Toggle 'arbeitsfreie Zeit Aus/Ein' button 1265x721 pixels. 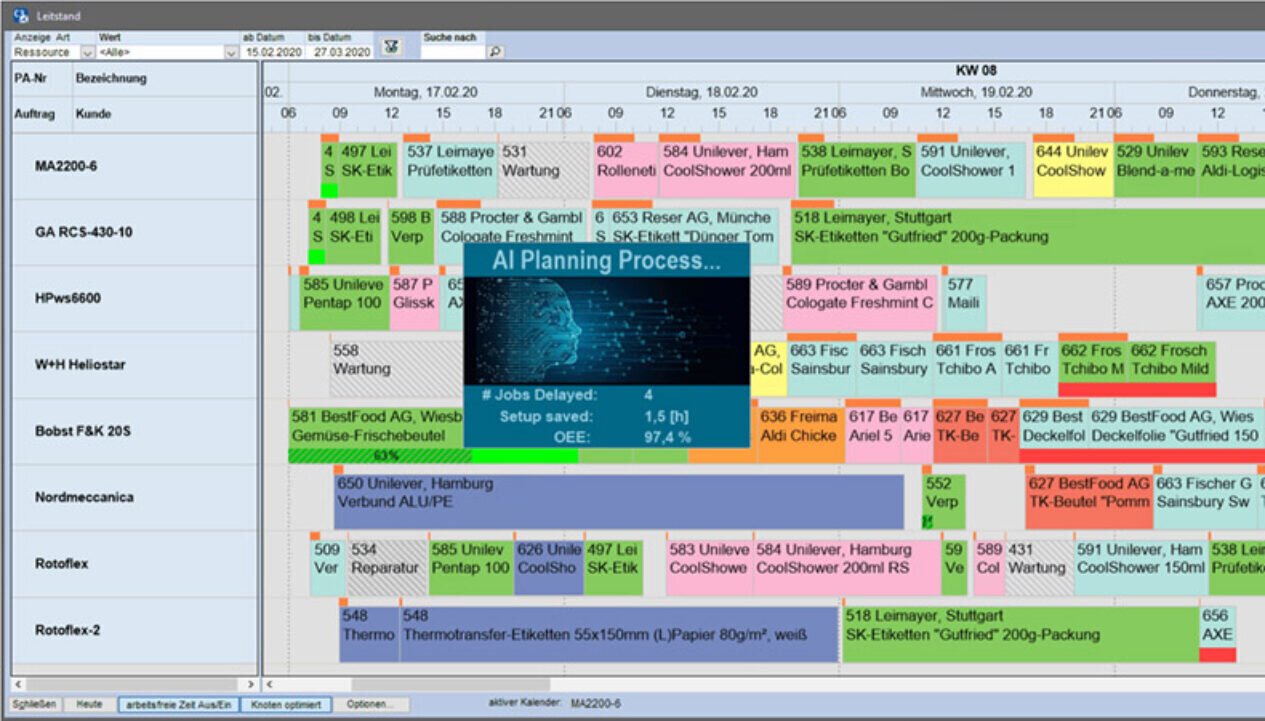point(179,705)
